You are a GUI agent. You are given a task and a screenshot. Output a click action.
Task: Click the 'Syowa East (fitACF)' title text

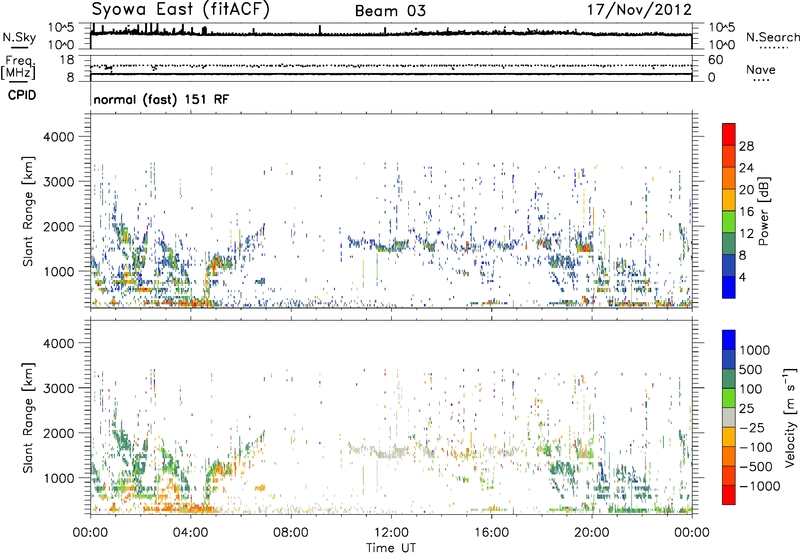tap(181, 9)
